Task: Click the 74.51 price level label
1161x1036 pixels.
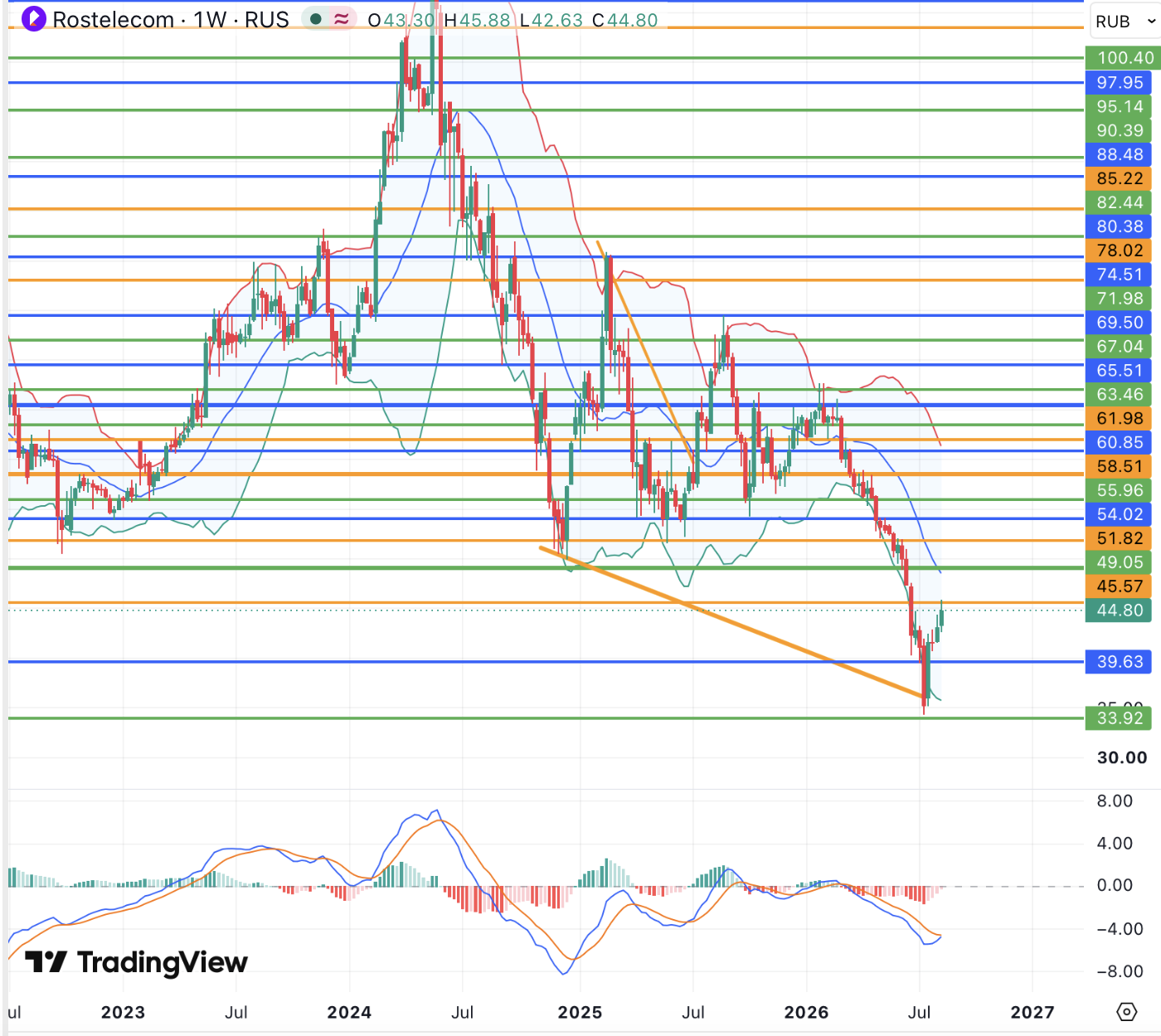Action: 1119,275
